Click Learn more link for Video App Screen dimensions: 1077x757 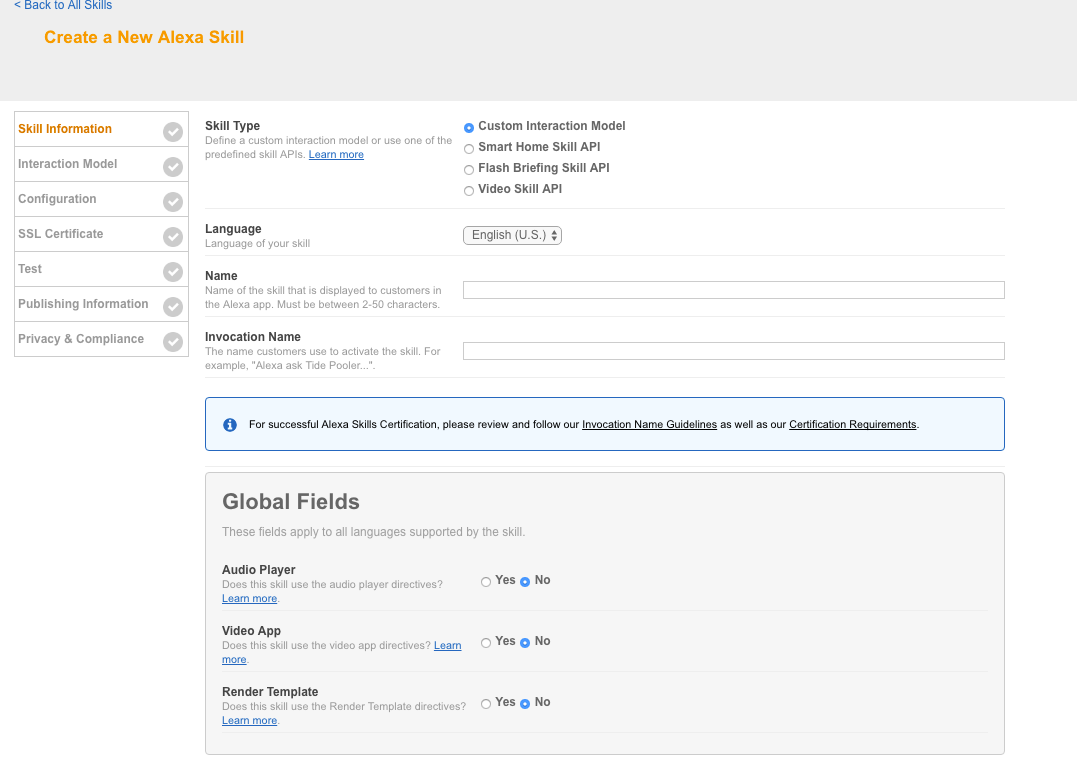click(x=447, y=646)
